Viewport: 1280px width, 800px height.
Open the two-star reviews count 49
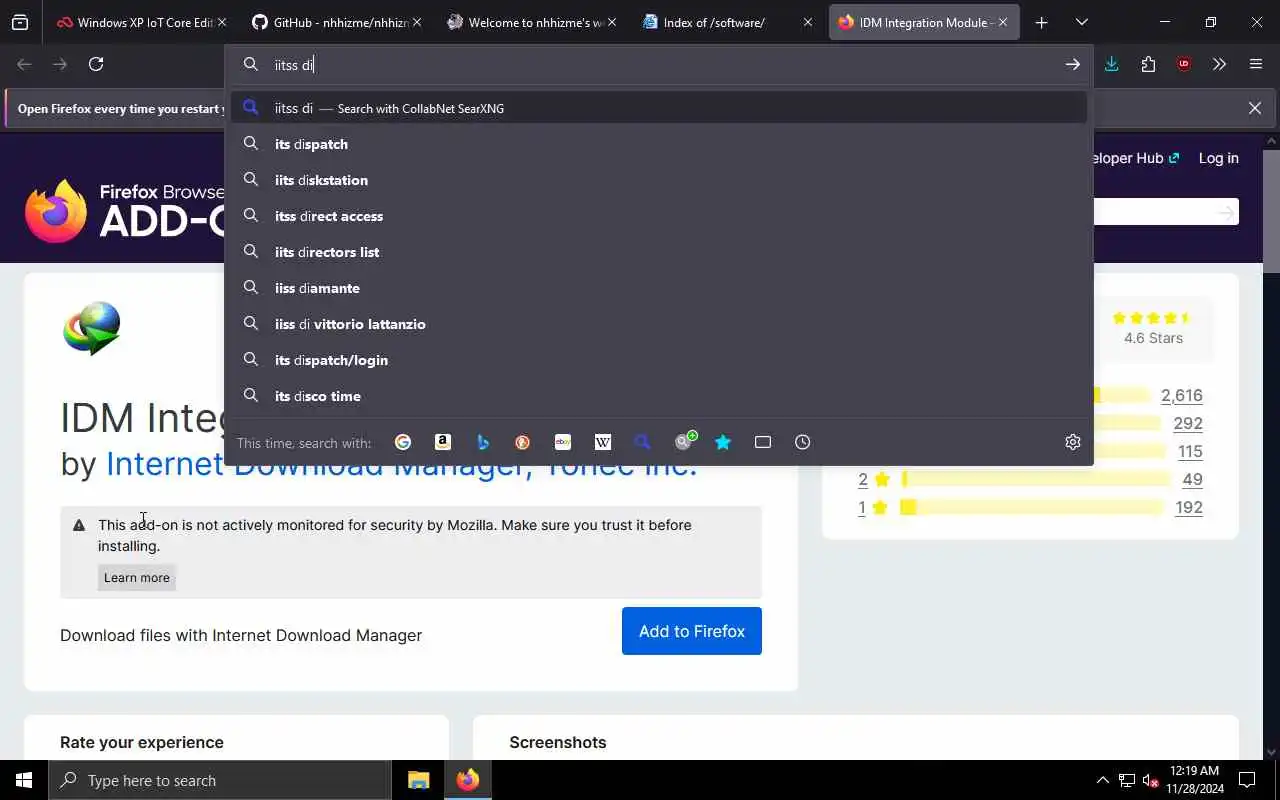pyautogui.click(x=1192, y=479)
